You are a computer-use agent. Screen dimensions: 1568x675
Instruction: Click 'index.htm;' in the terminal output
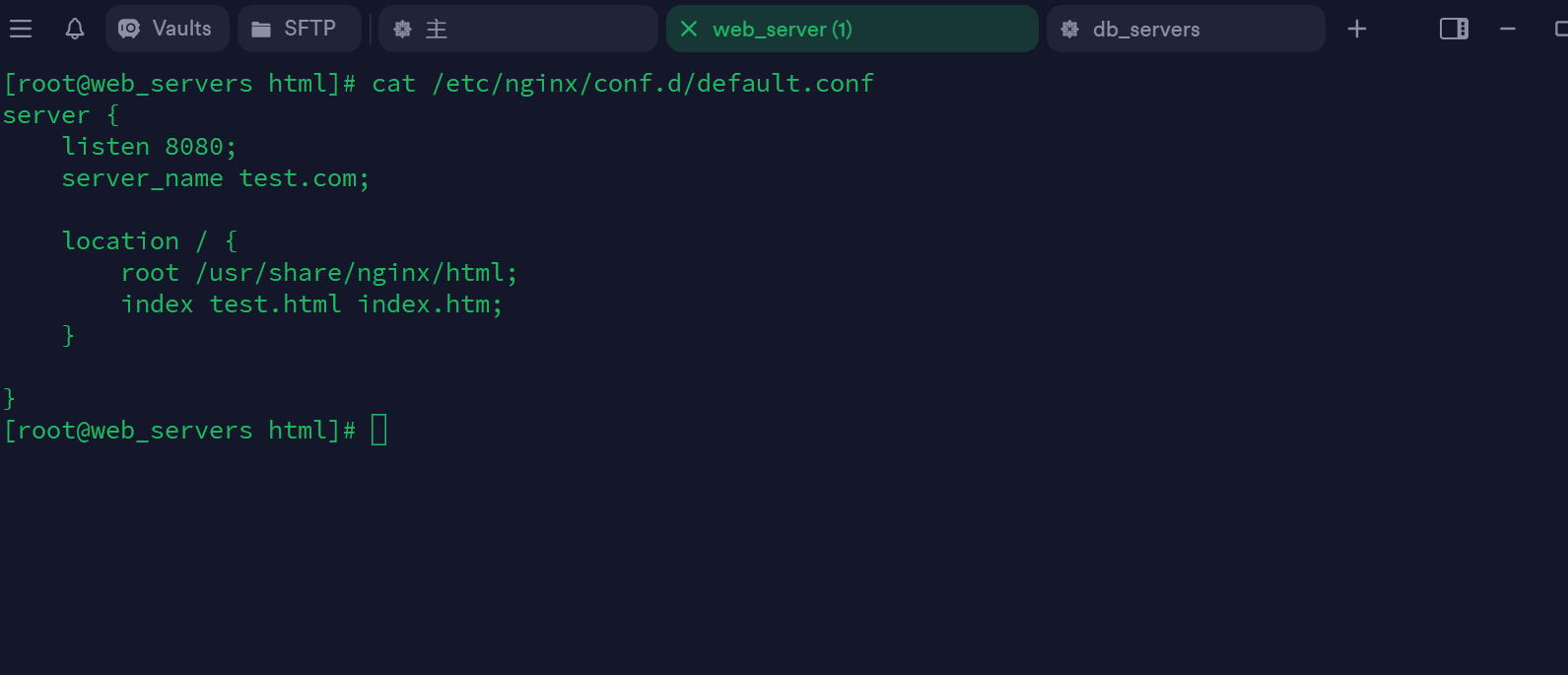tap(430, 304)
